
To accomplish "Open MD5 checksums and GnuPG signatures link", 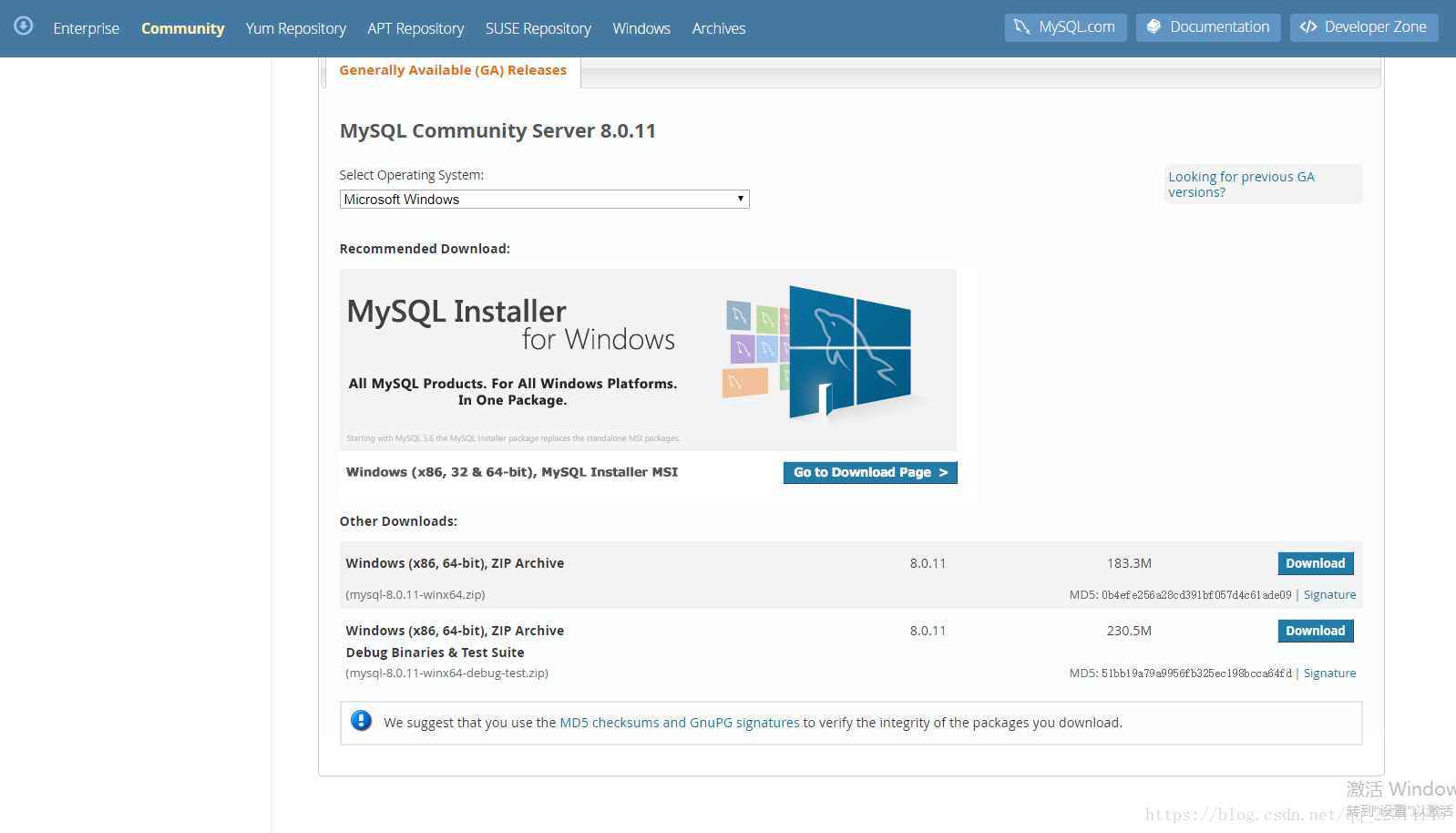I will 679,722.
